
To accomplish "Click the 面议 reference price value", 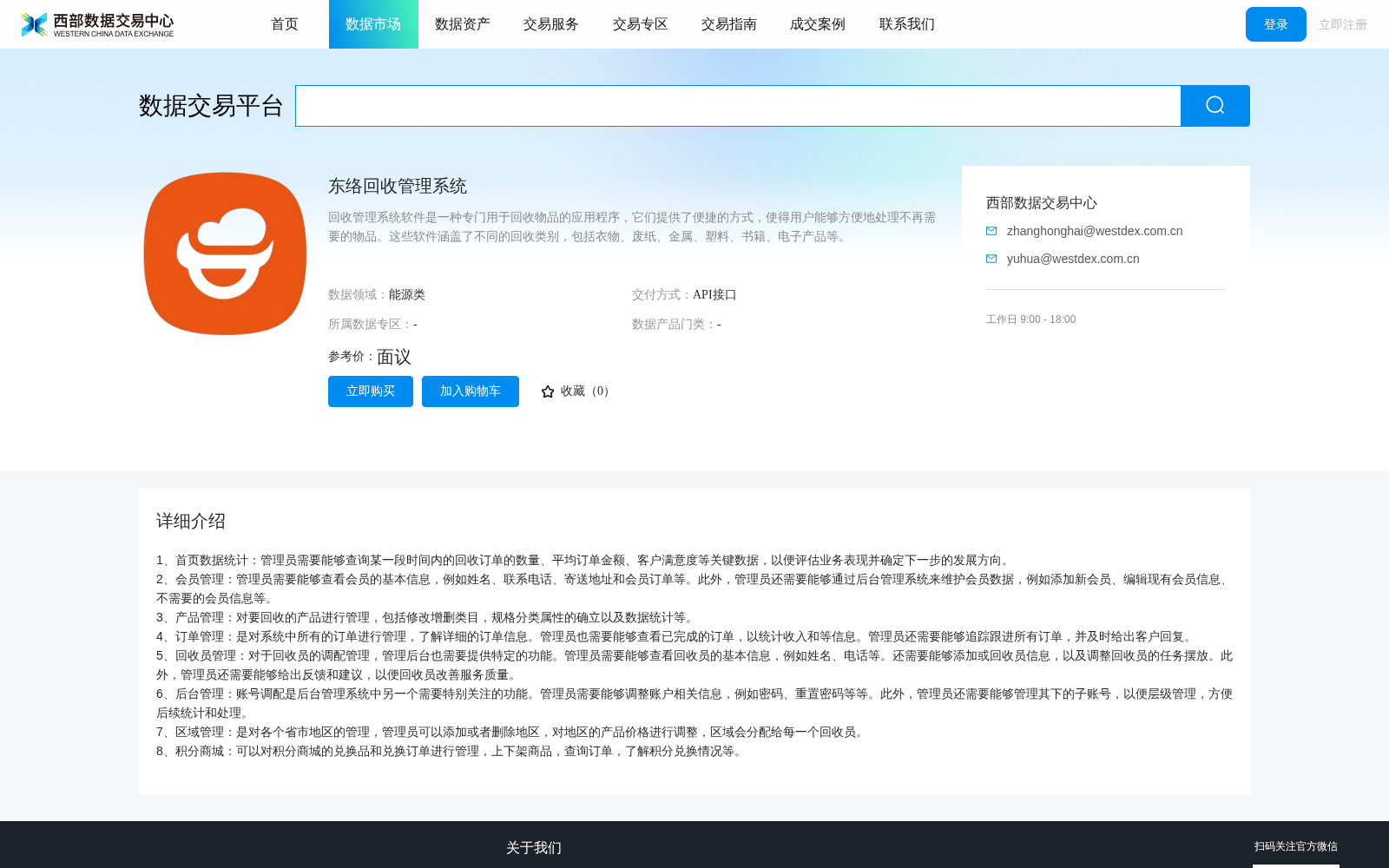I will point(394,357).
